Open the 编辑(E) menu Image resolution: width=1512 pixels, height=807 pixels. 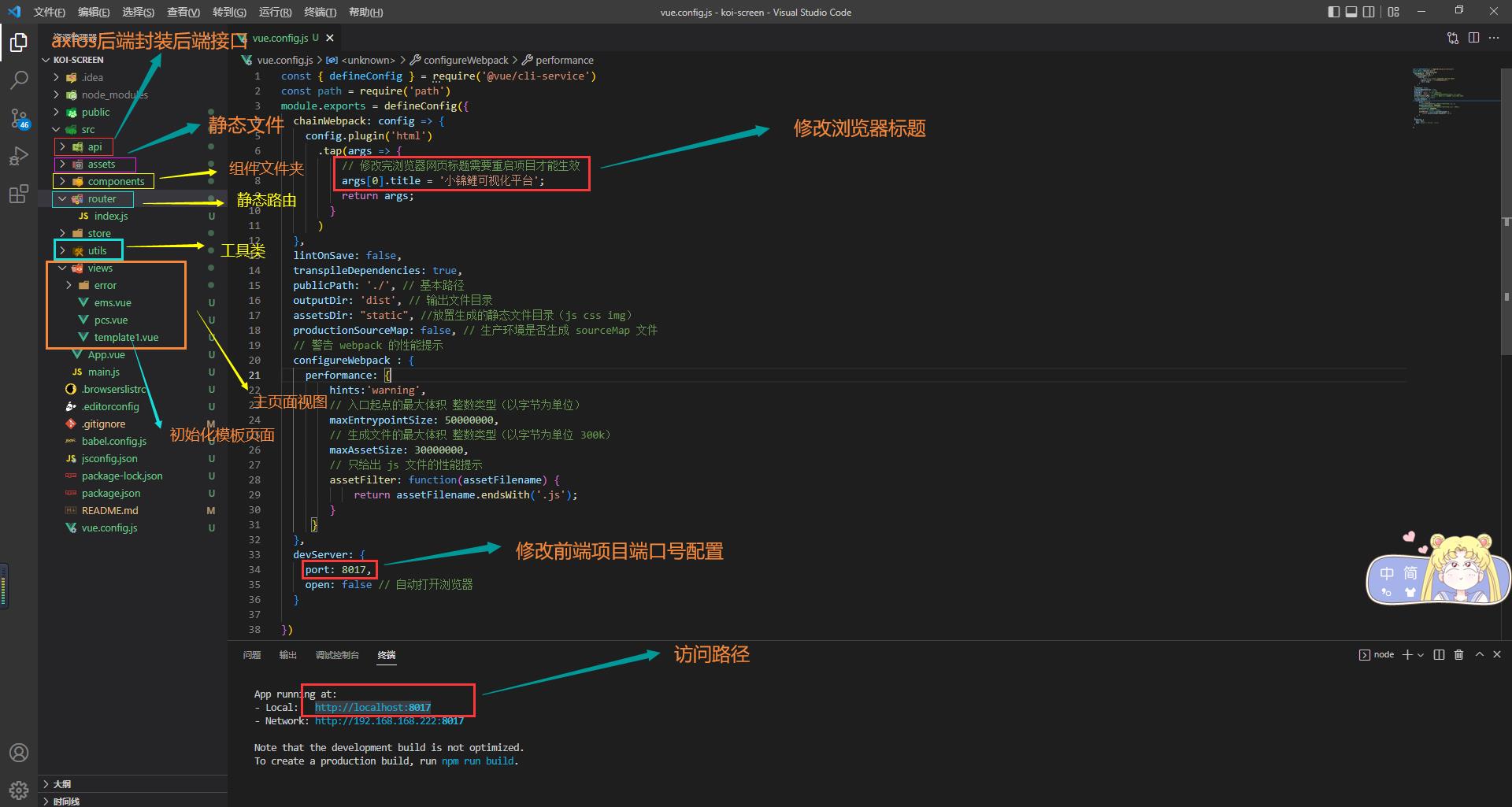pyautogui.click(x=94, y=12)
